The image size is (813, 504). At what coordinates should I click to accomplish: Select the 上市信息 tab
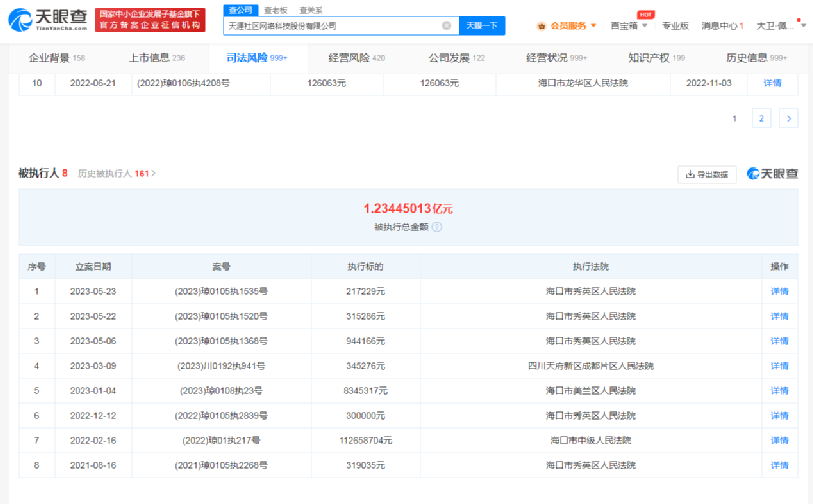pos(157,58)
